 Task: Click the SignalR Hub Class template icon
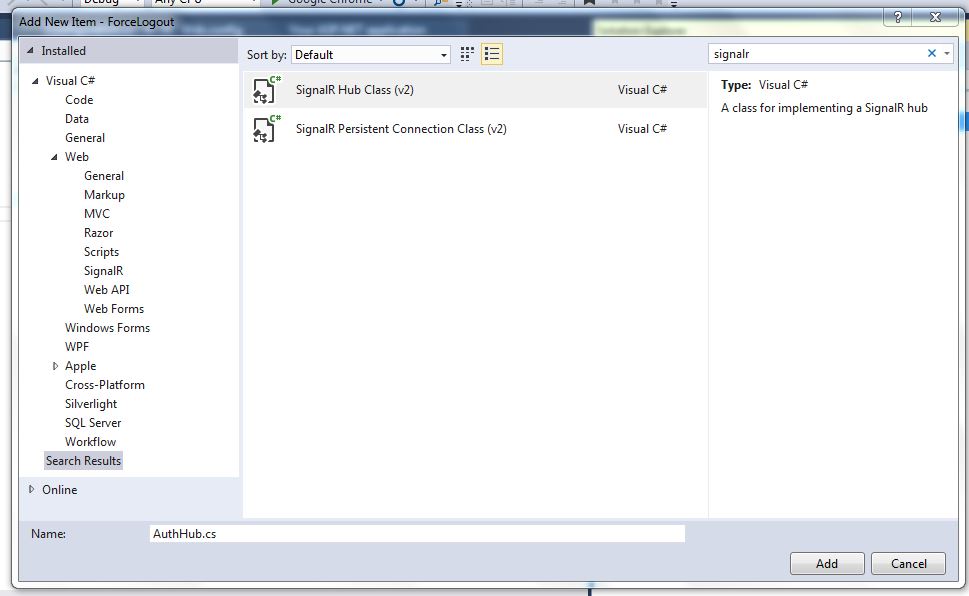pos(266,90)
